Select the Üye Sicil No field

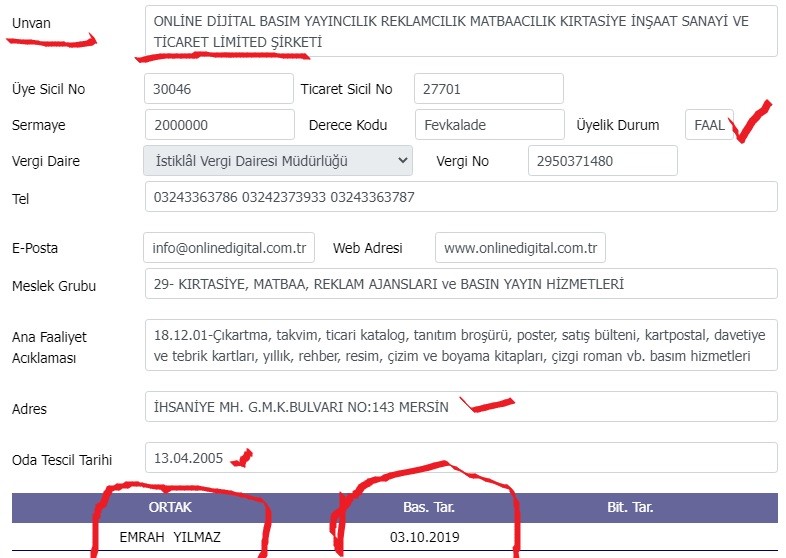(219, 89)
